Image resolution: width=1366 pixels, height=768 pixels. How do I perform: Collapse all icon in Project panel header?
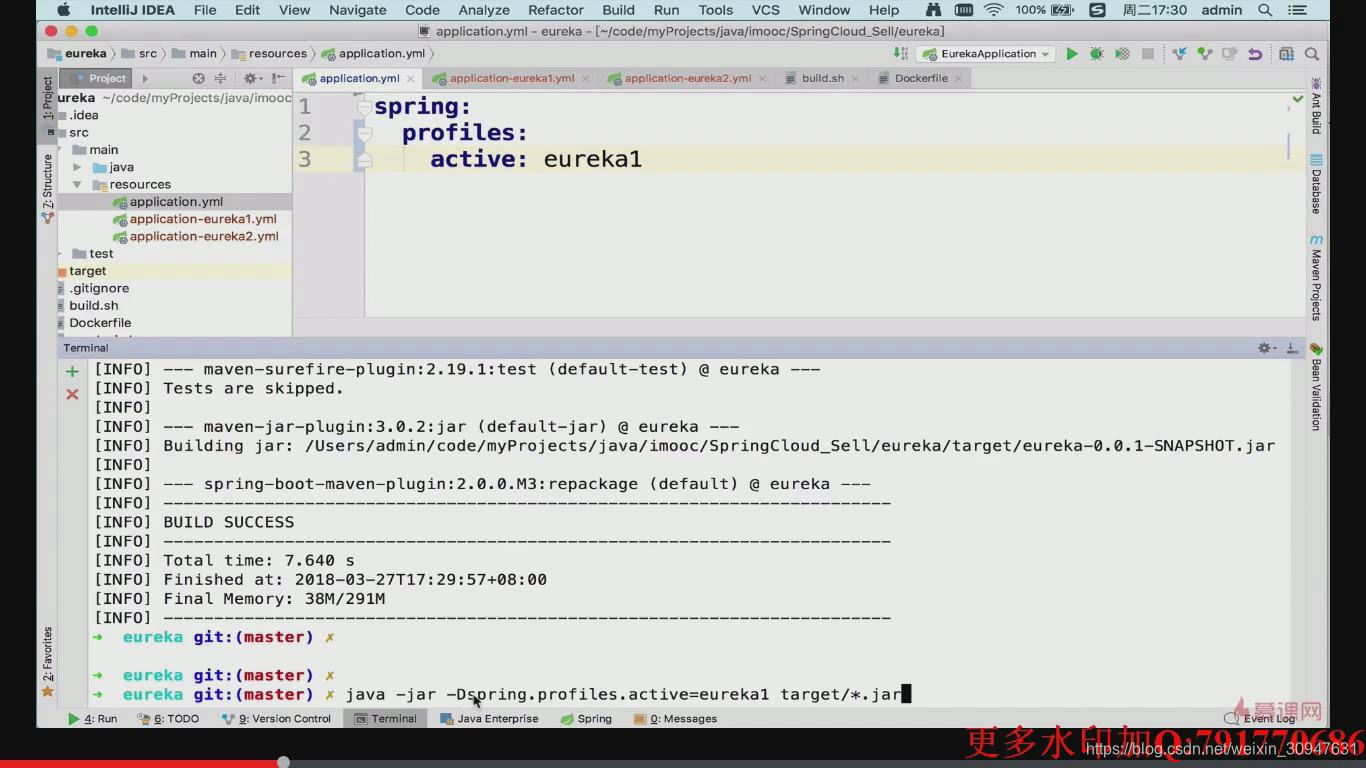pos(221,78)
